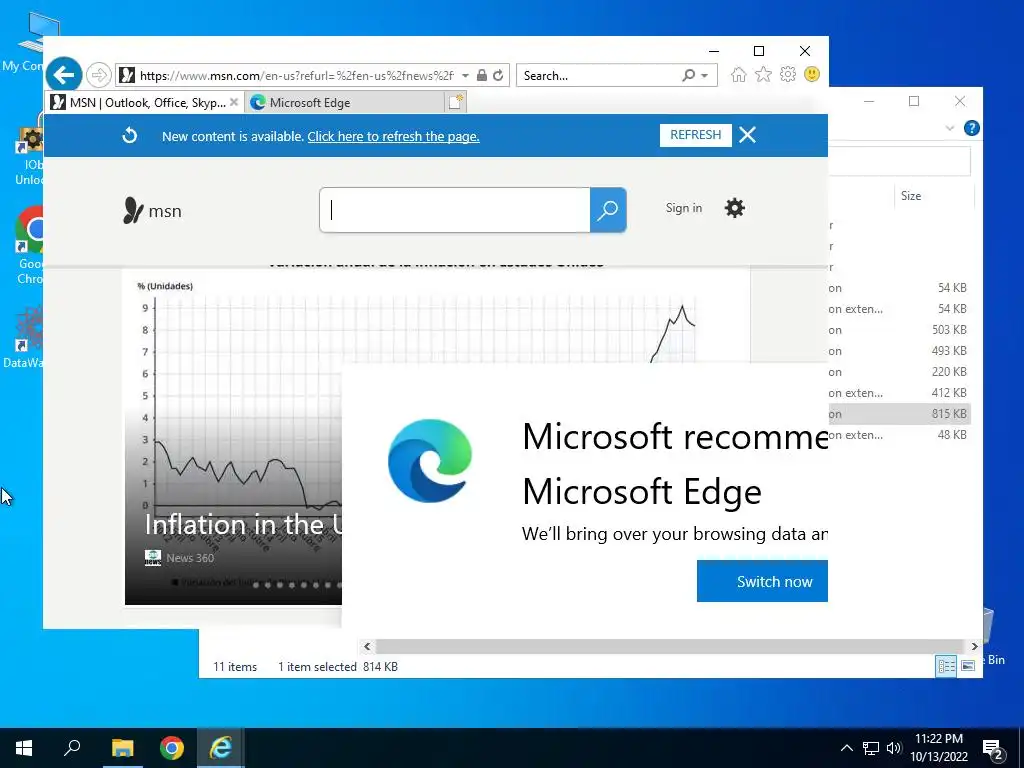
Task: Click the Sign in link on MSN
Action: (x=684, y=208)
